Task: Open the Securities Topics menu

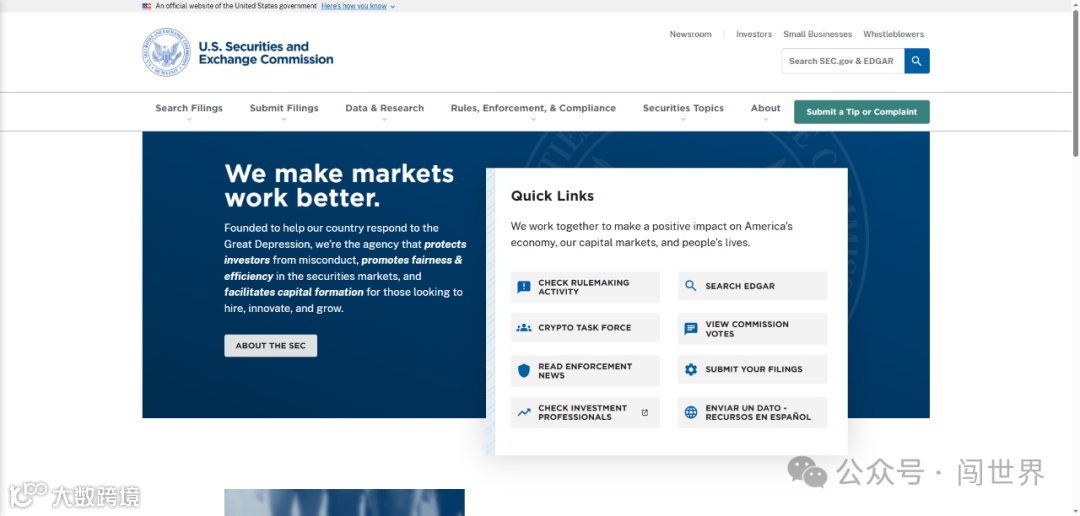Action: (x=683, y=108)
